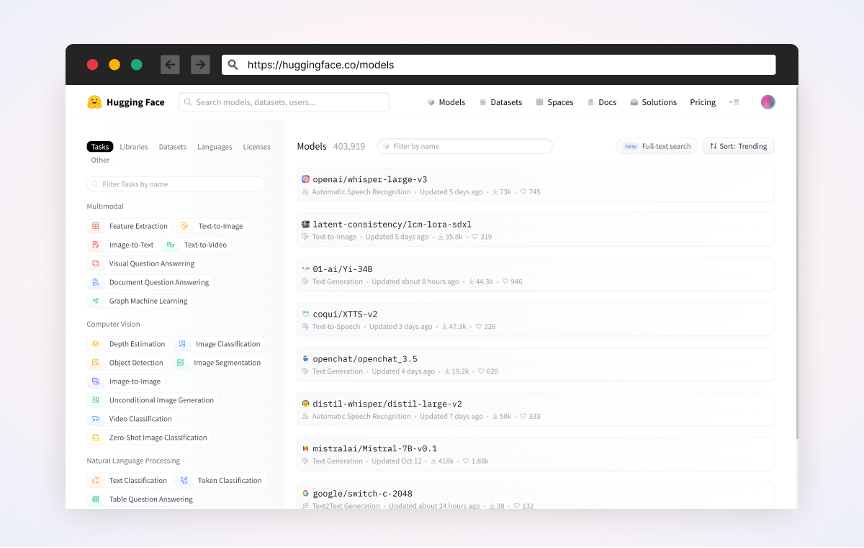Focus the Search models, datasets, users field
The width and height of the screenshot is (864, 548).
tap(284, 102)
